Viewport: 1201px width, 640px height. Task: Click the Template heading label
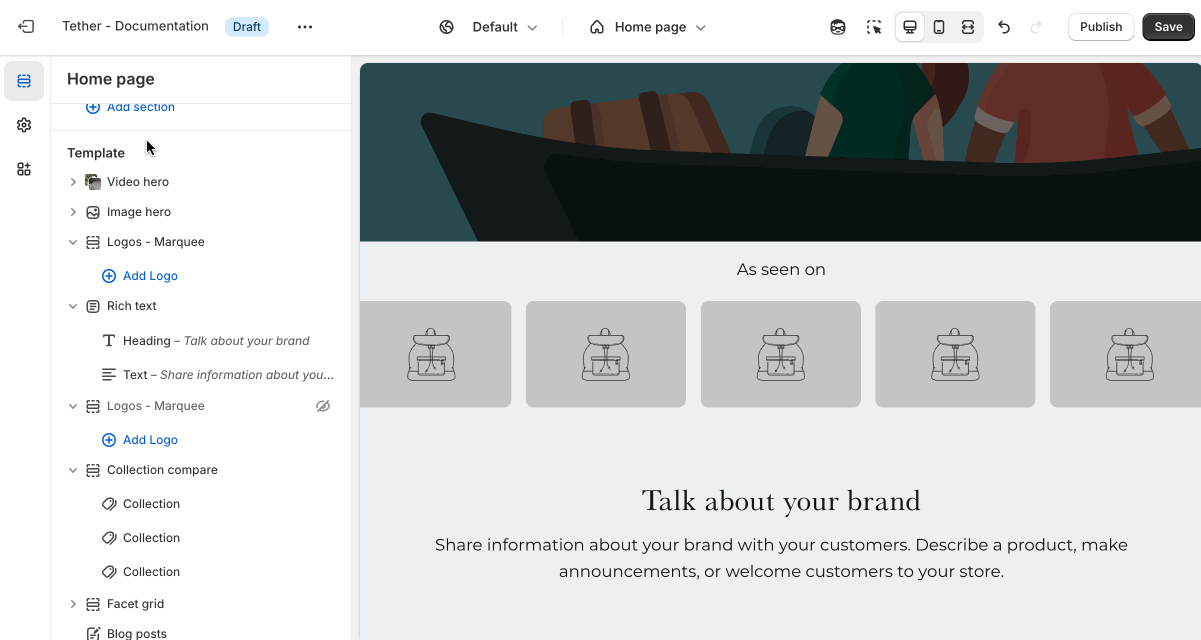(x=96, y=153)
